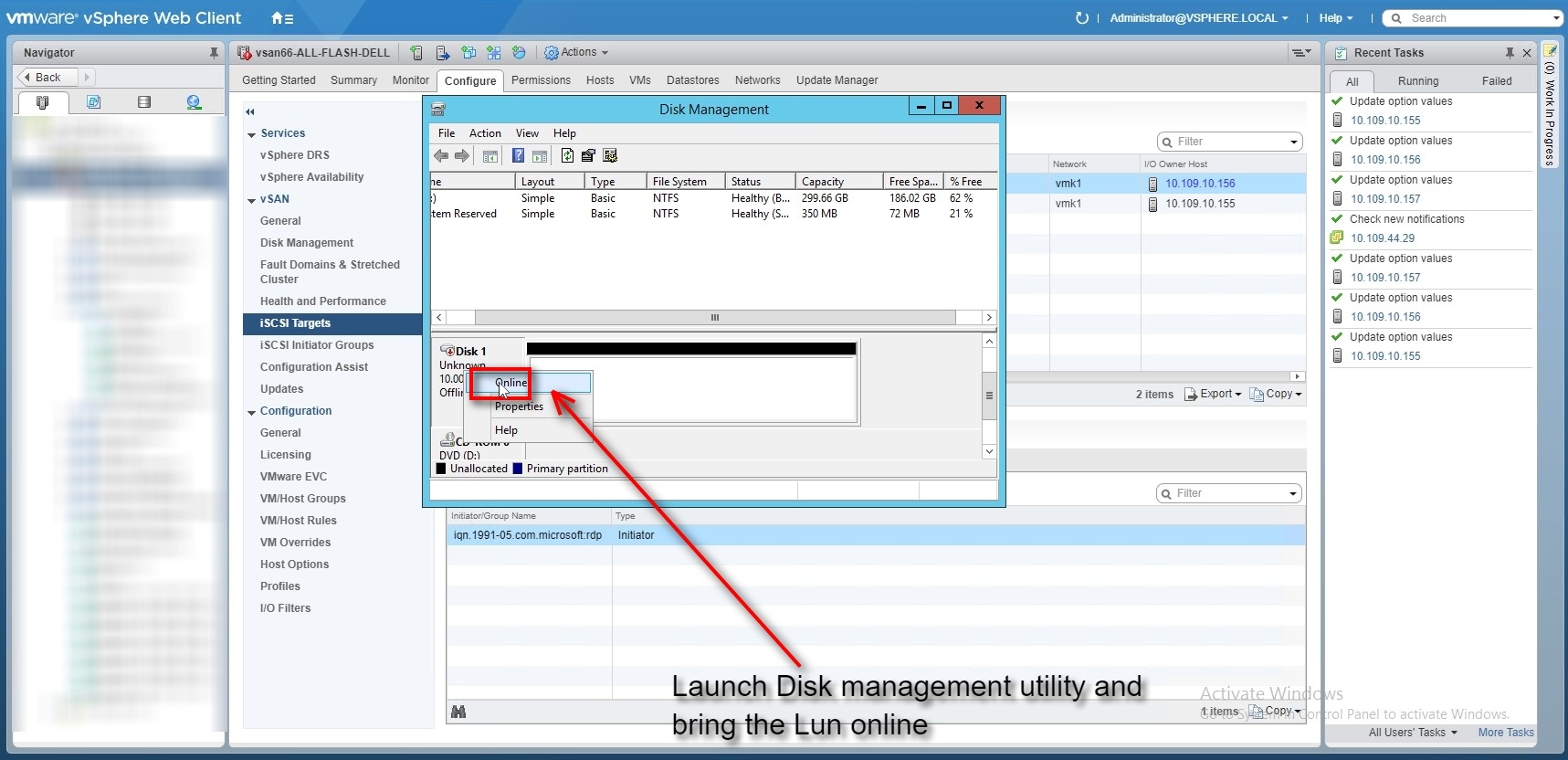Pin the Navigator panel
This screenshot has width=1568, height=760.
click(214, 53)
